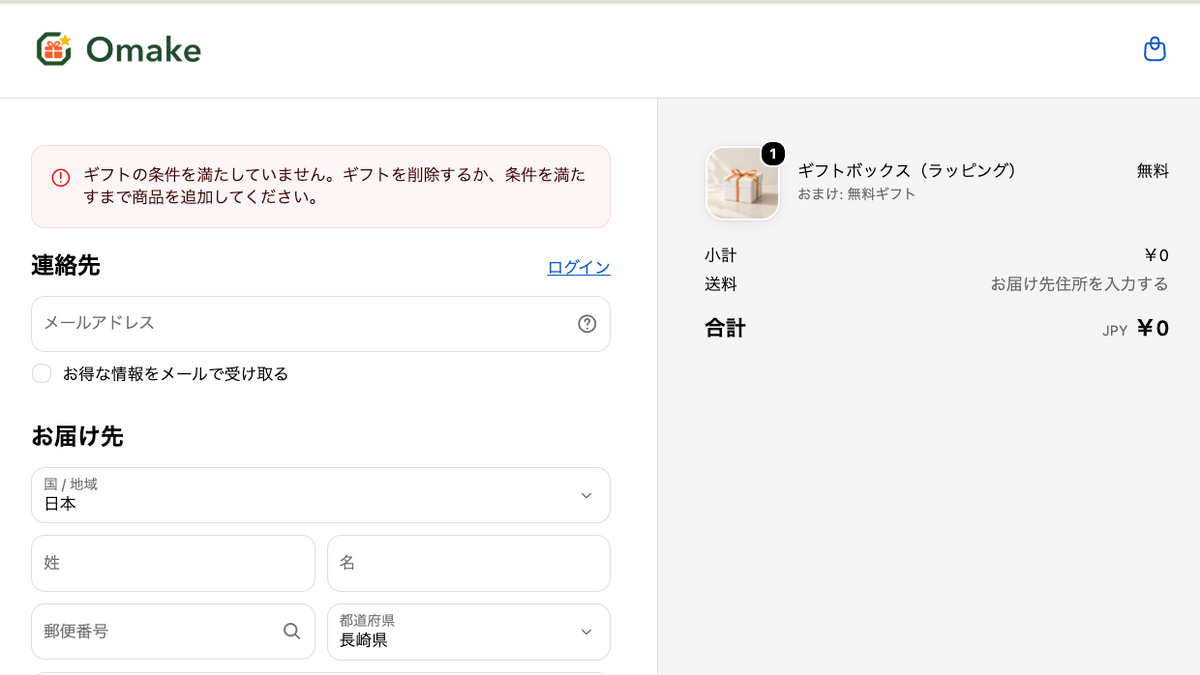Focus the 名 first name field
The width and height of the screenshot is (1200, 675).
point(469,563)
